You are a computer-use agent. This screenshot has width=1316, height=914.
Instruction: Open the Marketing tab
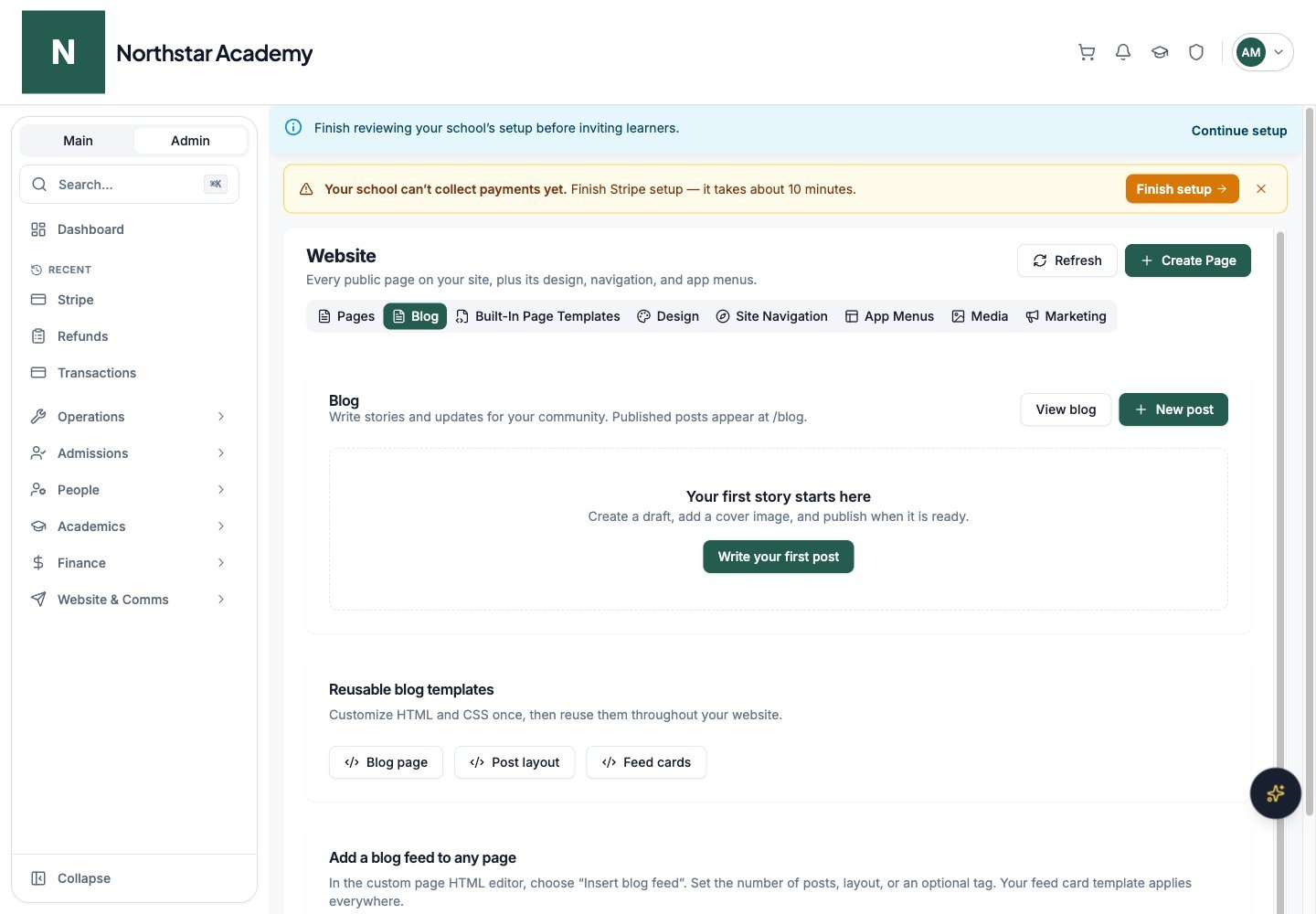(x=1066, y=316)
